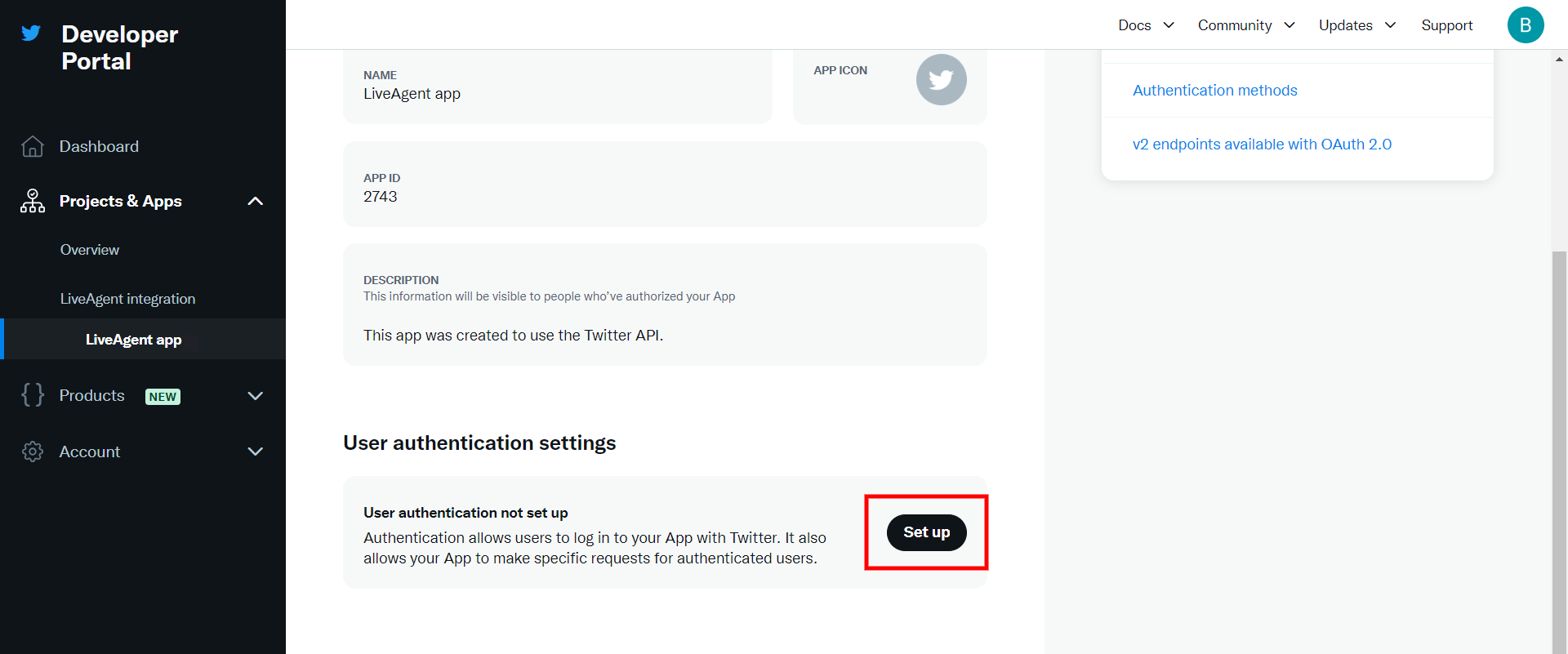The width and height of the screenshot is (1568, 654).
Task: Click the Products curly braces icon
Action: pyautogui.click(x=33, y=395)
